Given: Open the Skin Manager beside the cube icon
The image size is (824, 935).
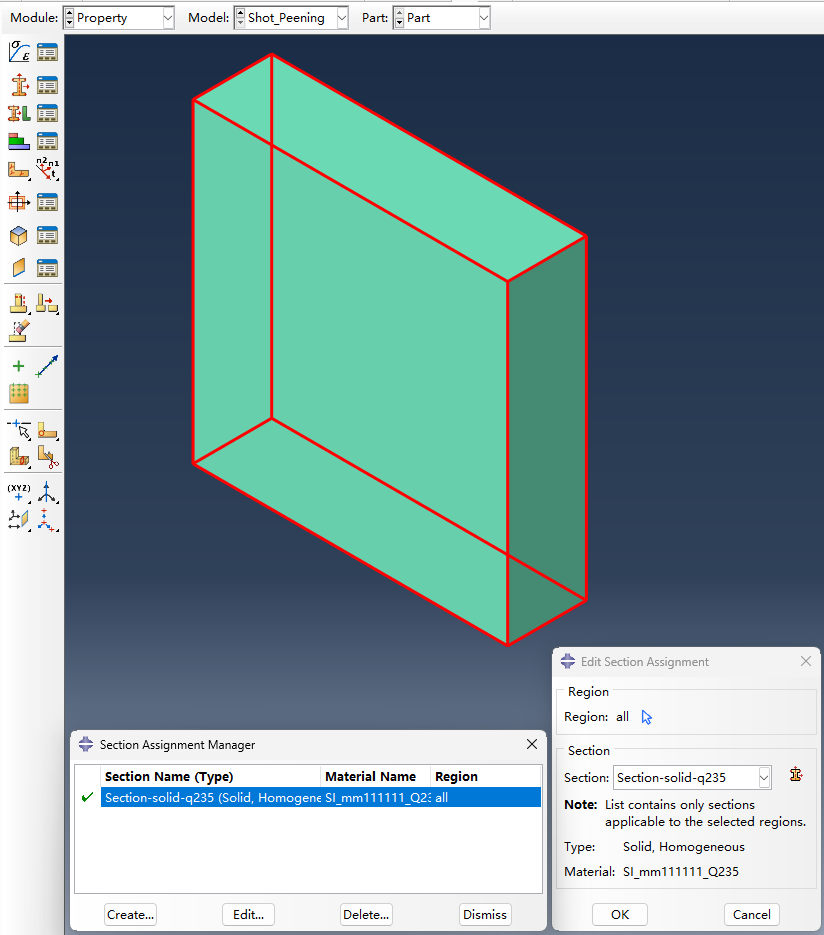Looking at the screenshot, I should tap(47, 236).
